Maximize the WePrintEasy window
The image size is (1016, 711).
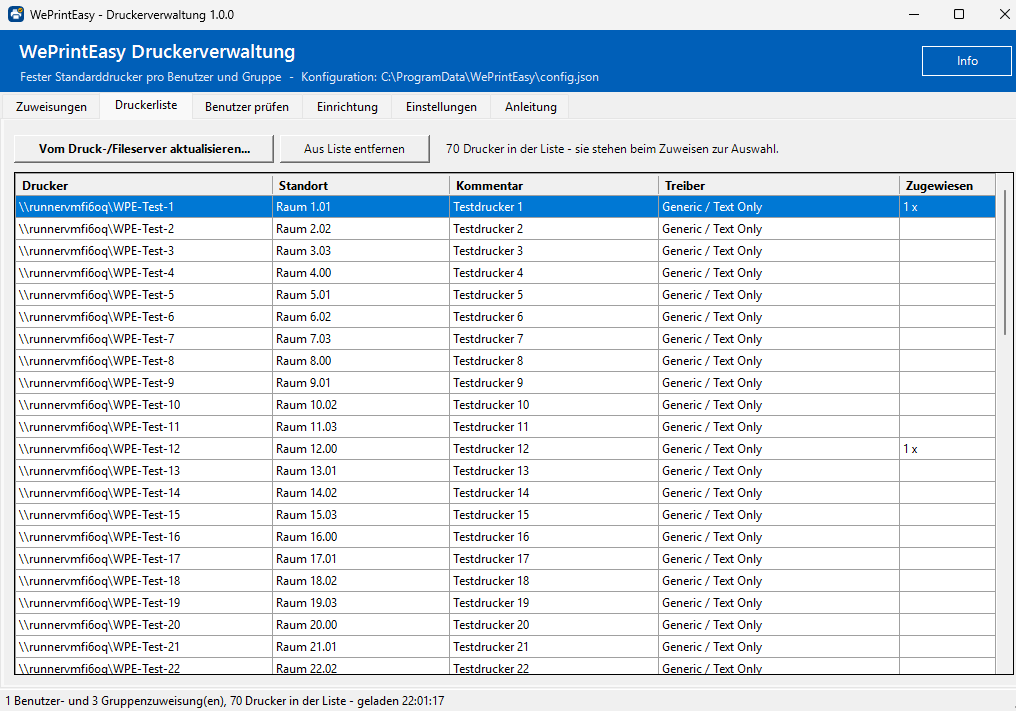959,14
